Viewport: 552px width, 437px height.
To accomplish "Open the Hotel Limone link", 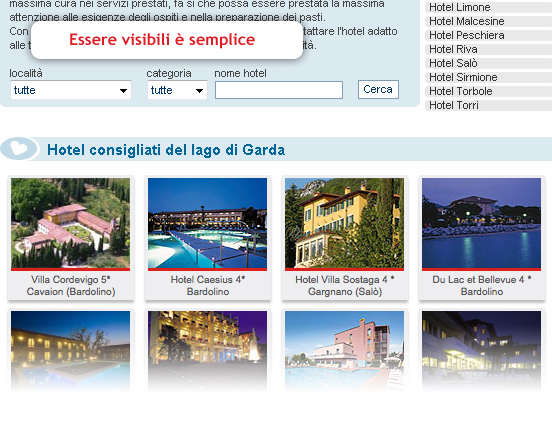I will click(459, 7).
